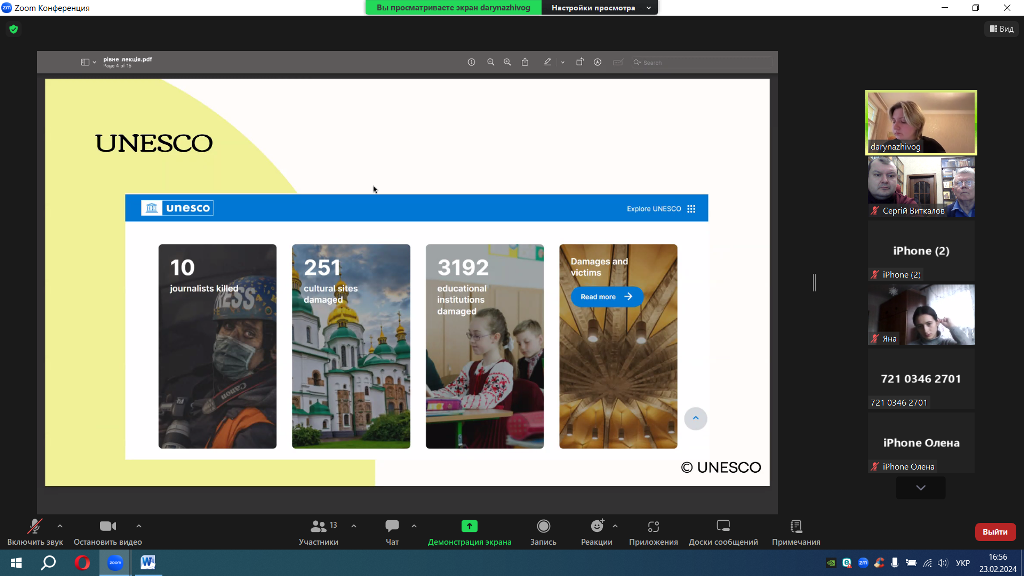
Task: Expand audio options arrow beside microphone
Action: click(x=60, y=526)
